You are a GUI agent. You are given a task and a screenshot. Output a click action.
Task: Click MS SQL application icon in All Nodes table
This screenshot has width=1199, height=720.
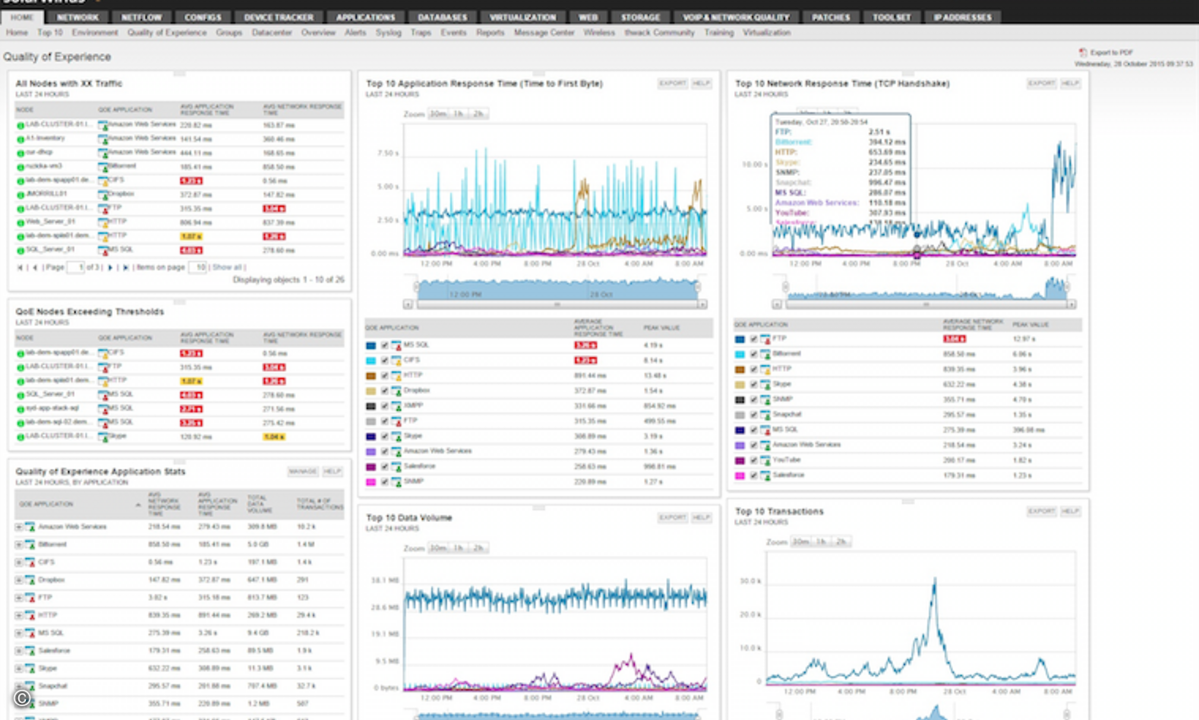(102, 250)
